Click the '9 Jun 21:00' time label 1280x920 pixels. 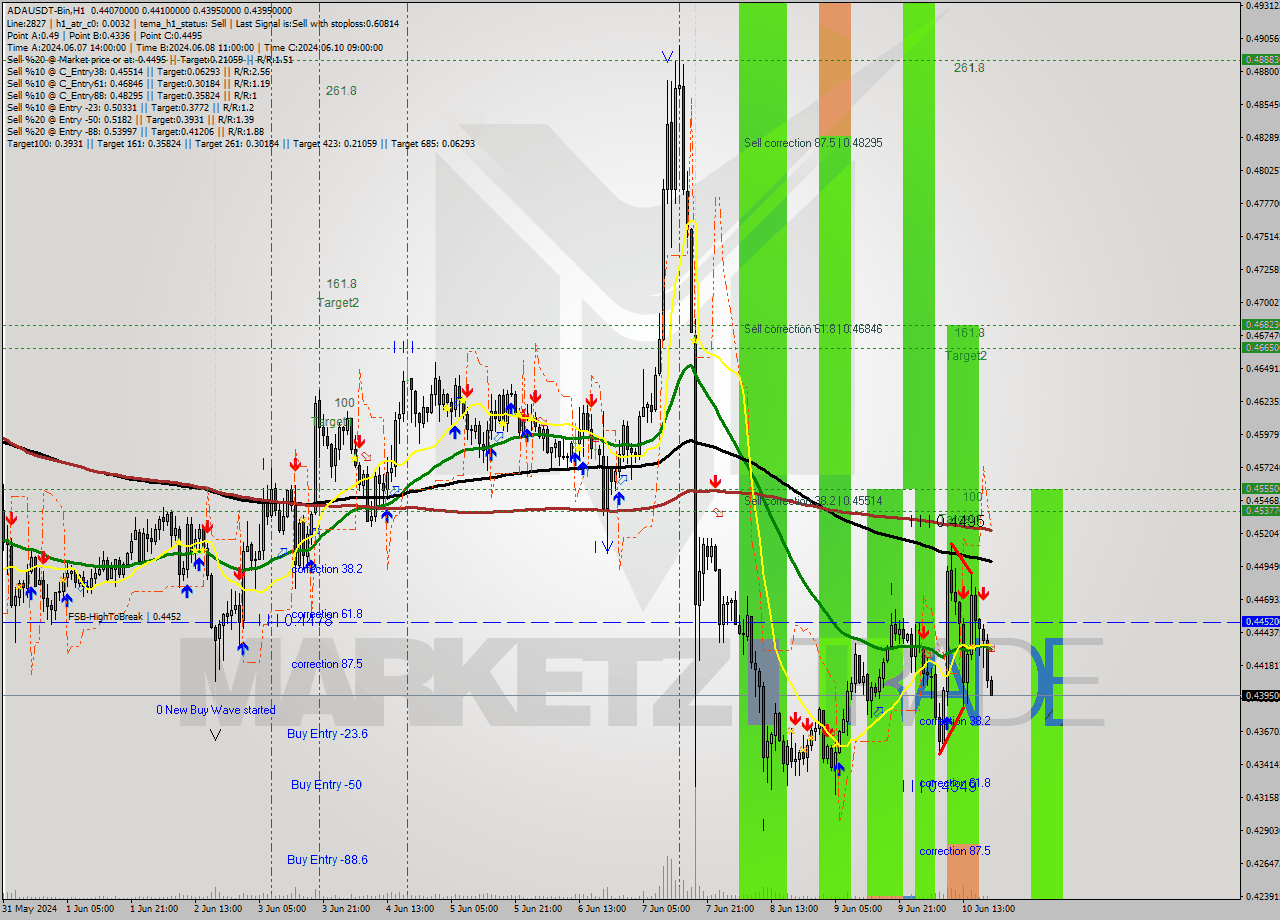922,909
